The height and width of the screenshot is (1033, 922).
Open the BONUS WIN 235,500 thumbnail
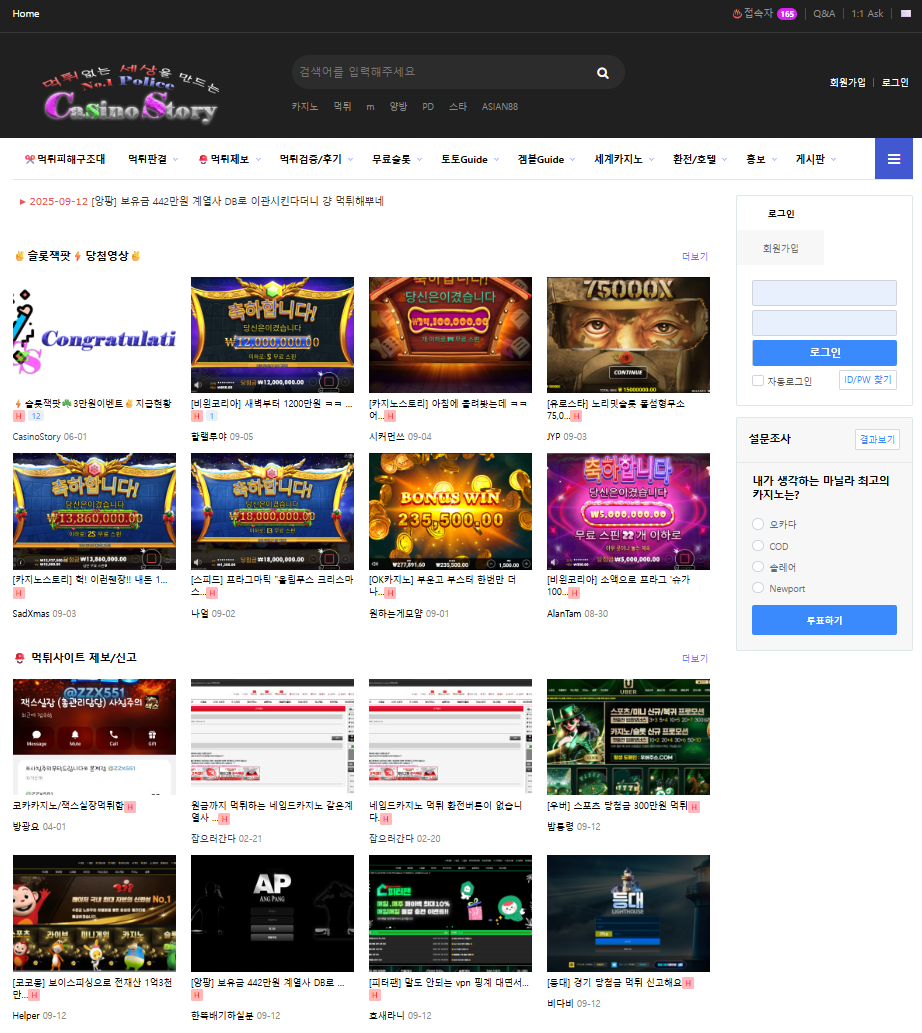point(450,511)
